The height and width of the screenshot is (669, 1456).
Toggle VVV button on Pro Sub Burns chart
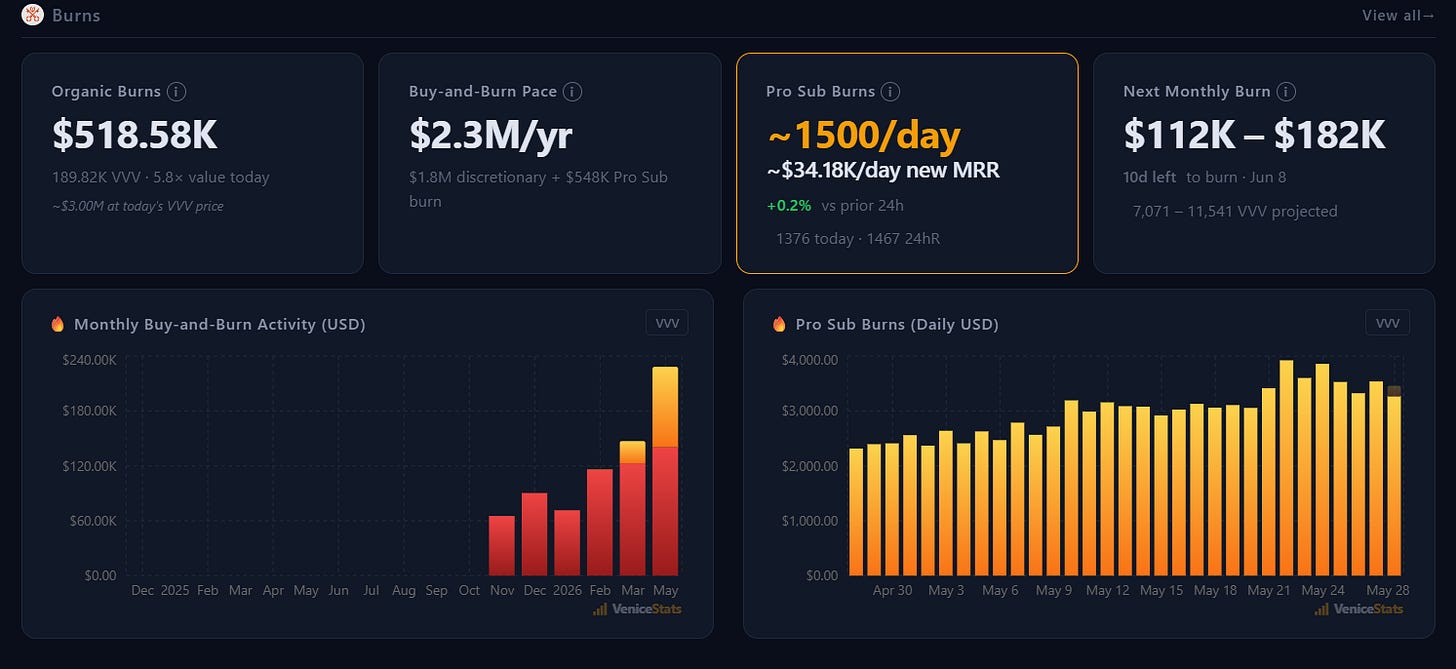pos(1388,323)
